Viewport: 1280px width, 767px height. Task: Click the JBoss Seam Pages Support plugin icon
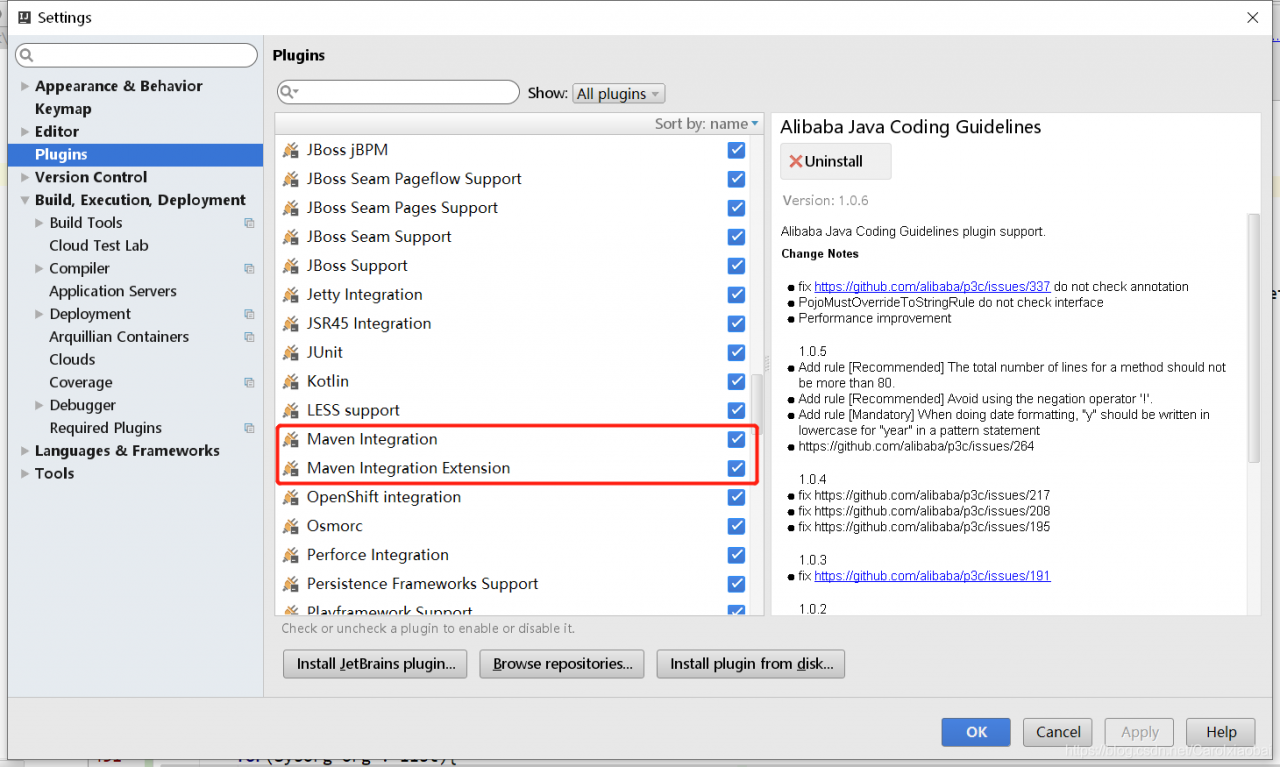pyautogui.click(x=291, y=208)
